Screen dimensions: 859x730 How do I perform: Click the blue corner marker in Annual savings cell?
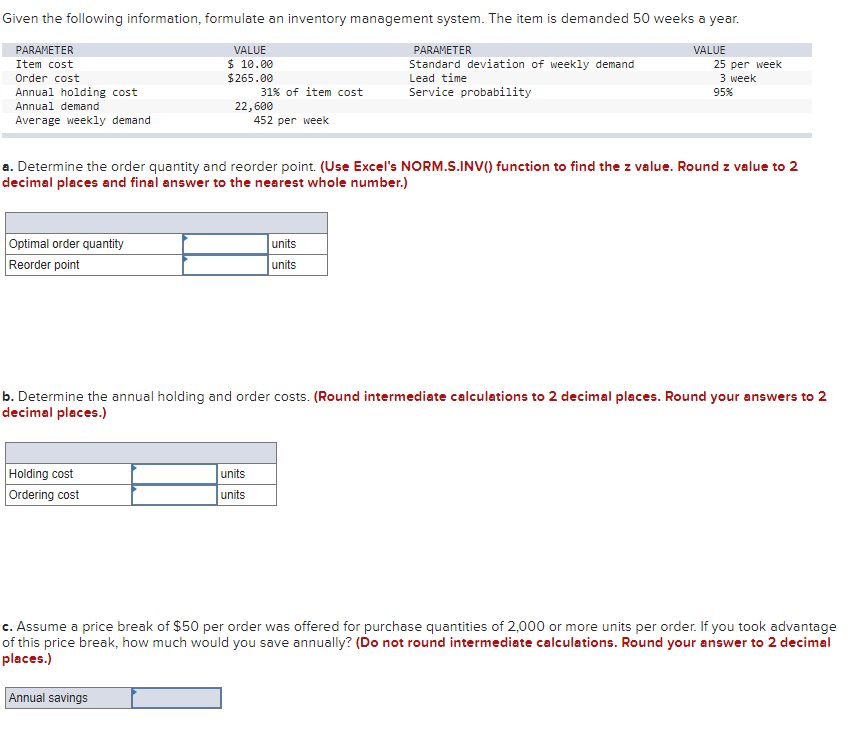point(136,691)
